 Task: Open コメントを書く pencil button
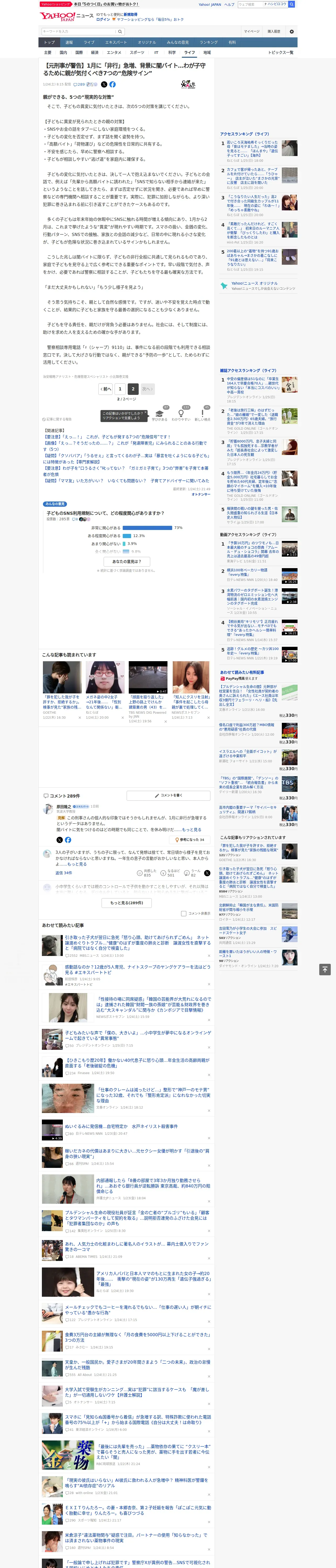168,795
